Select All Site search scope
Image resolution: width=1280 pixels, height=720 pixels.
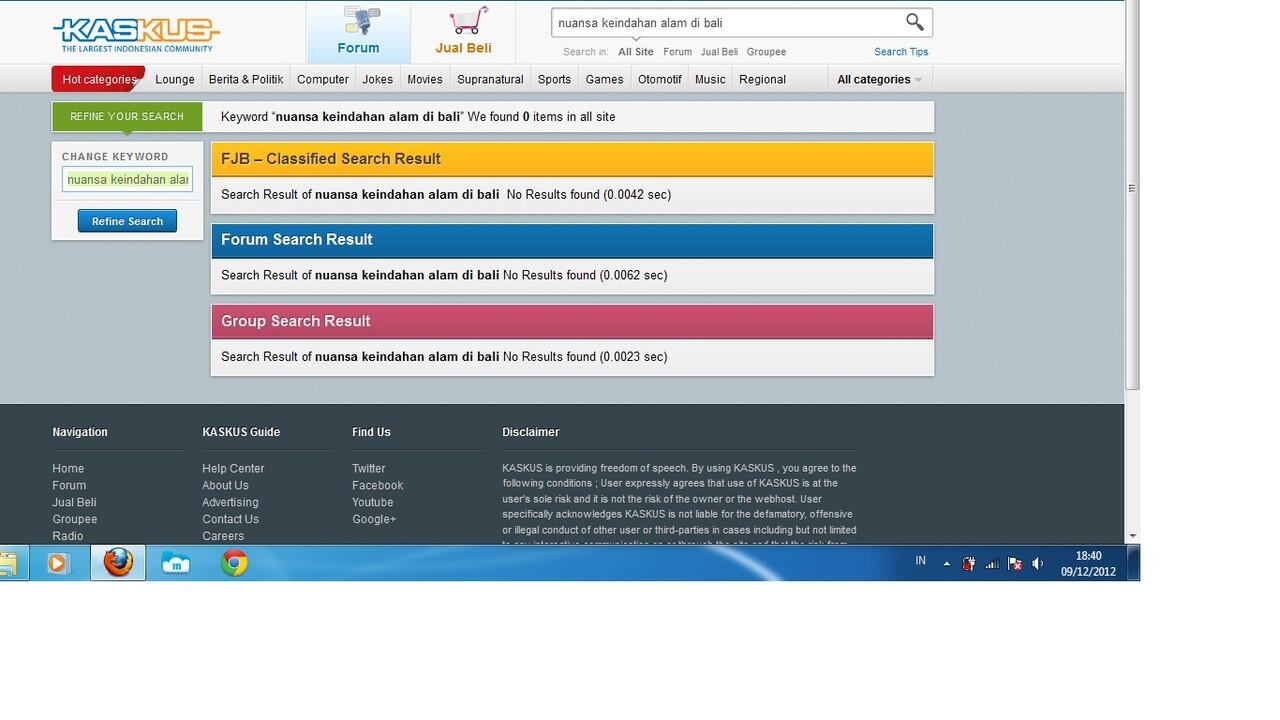[x=636, y=52]
